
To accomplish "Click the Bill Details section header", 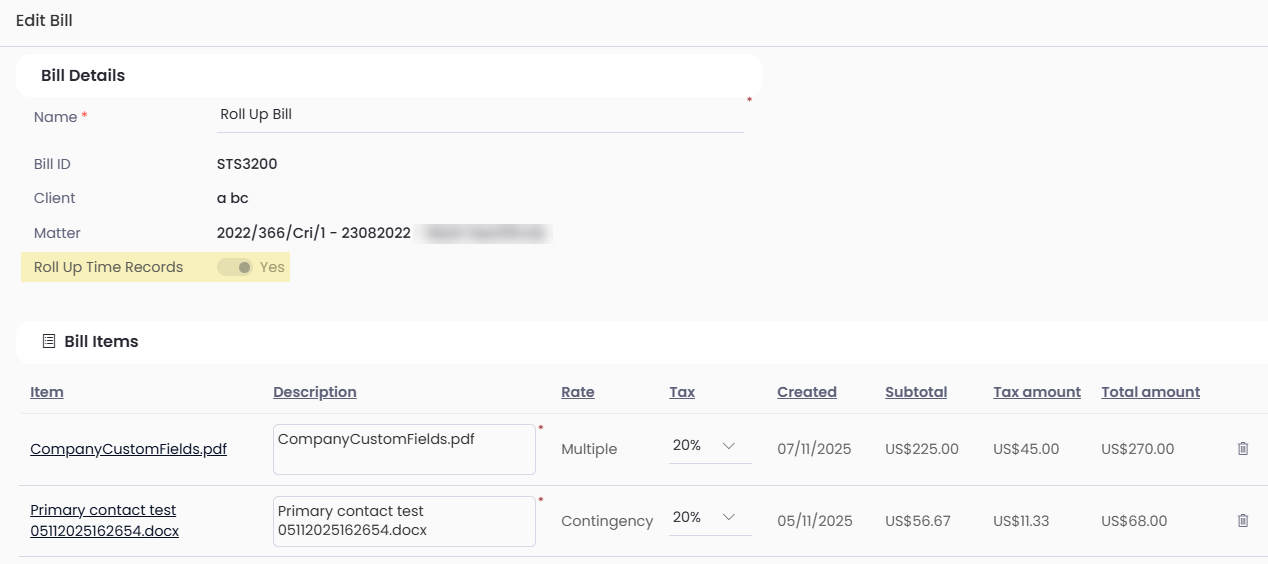I will pos(83,76).
